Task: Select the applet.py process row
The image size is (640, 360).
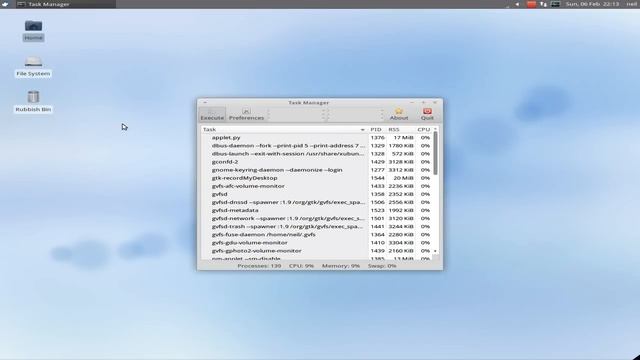Action: (x=316, y=138)
